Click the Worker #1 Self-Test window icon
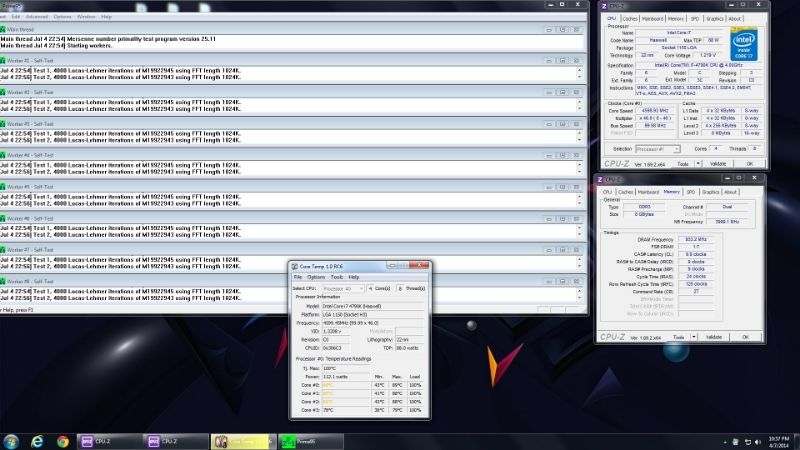800x450 pixels. click(x=3, y=61)
